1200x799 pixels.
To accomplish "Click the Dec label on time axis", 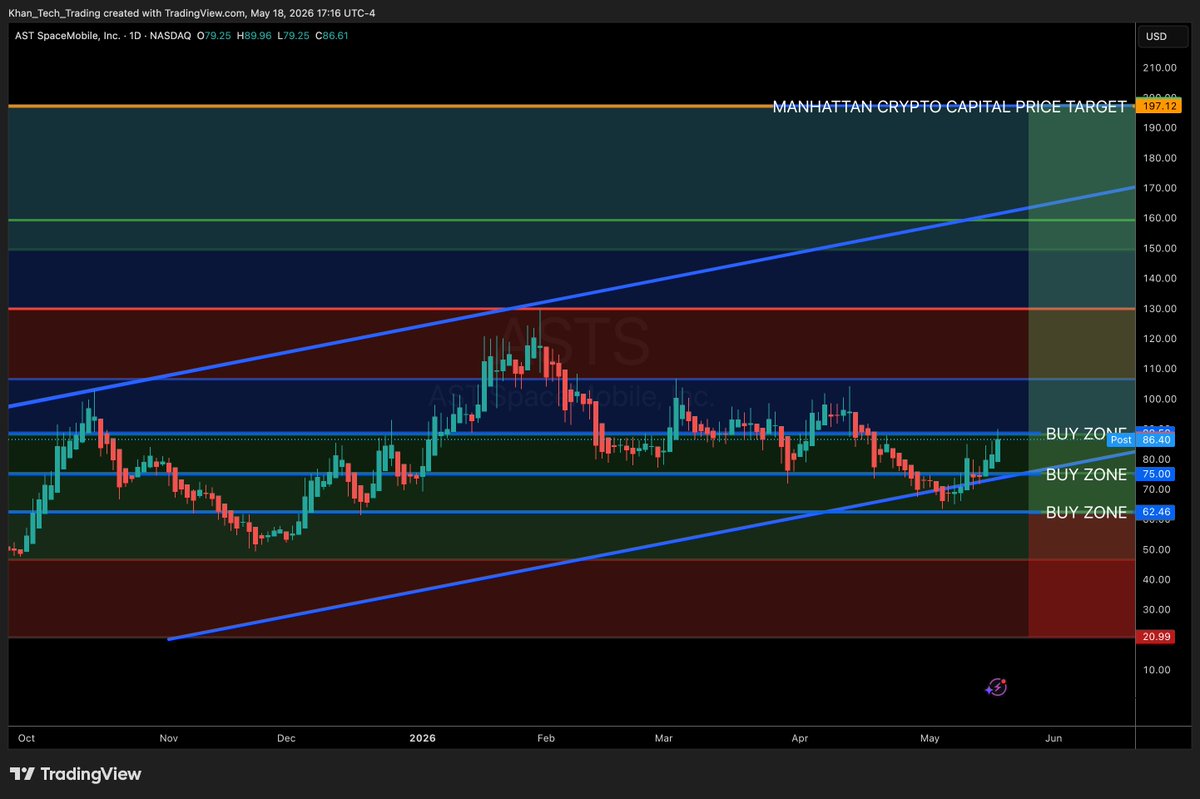I will [287, 738].
